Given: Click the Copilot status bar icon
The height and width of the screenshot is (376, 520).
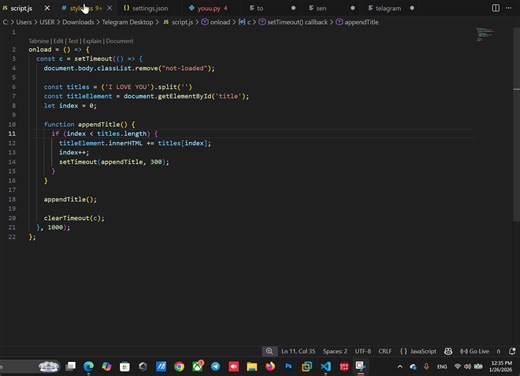Looking at the screenshot, I should (x=448, y=351).
